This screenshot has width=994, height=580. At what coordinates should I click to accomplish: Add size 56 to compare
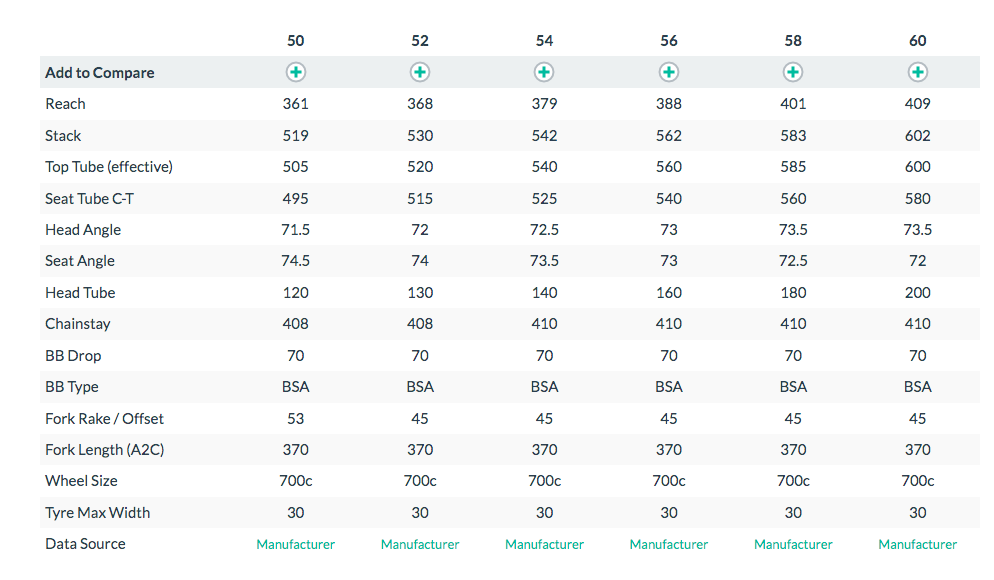tap(669, 72)
